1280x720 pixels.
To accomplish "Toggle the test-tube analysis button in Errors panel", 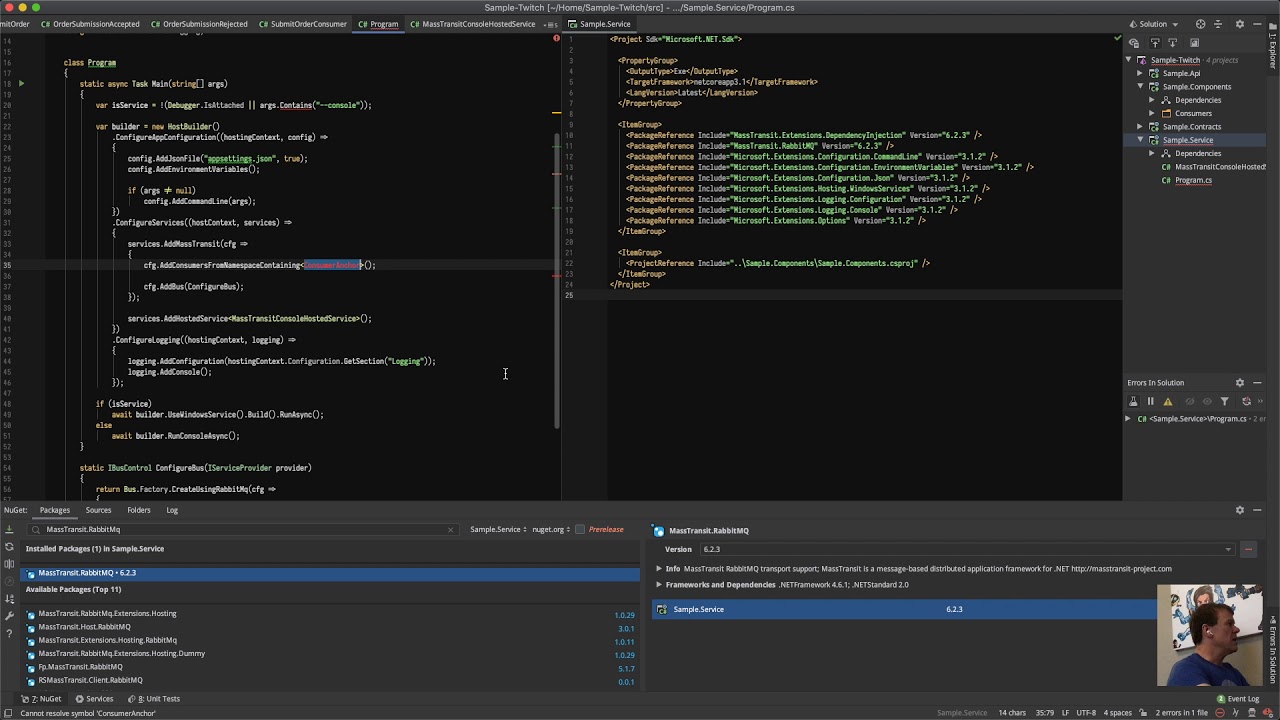I will (x=1134, y=401).
